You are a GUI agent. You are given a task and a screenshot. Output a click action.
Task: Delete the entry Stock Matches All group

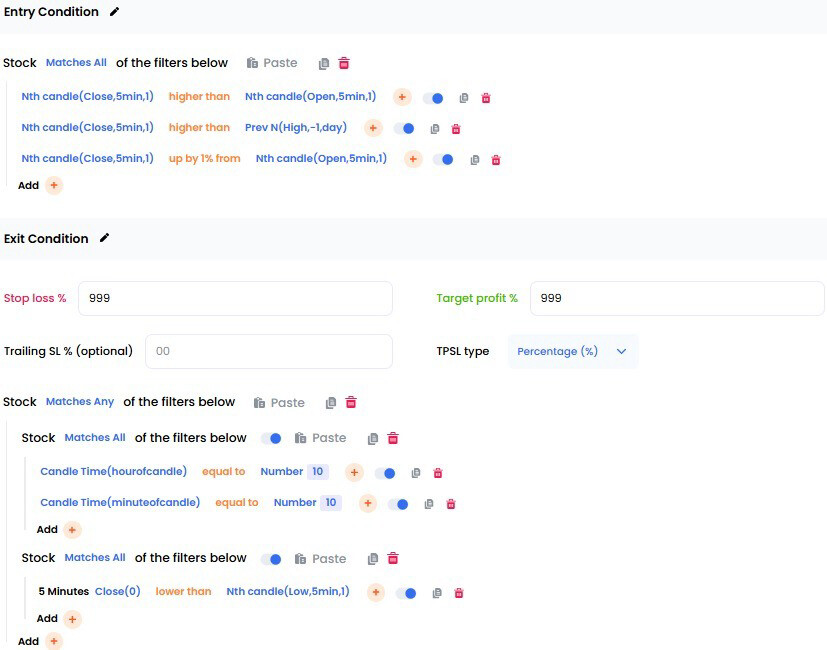[x=344, y=63]
